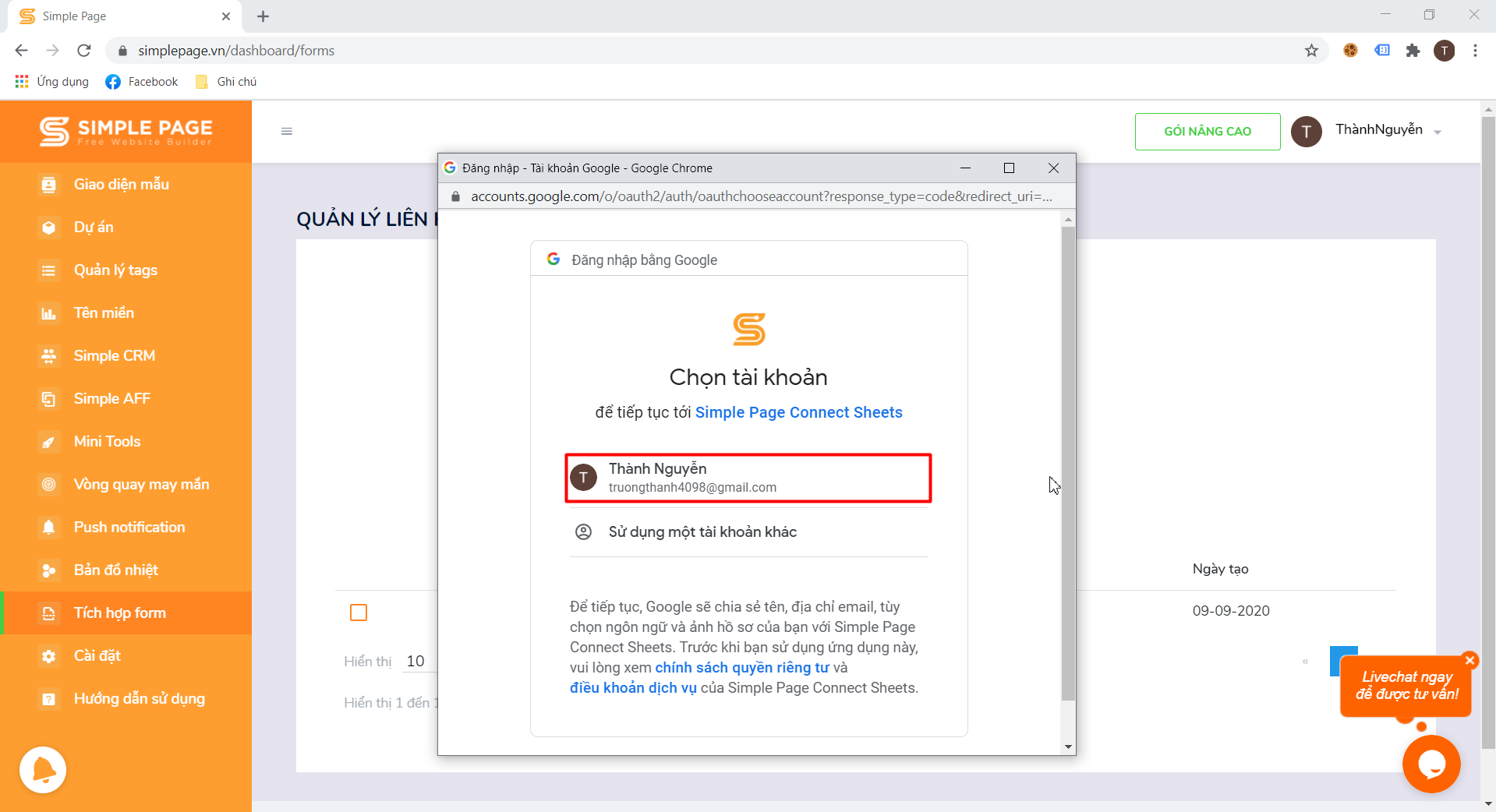Open the Hiển thị 10 rows dropdown
Screen dimensions: 1496x812
pos(419,662)
